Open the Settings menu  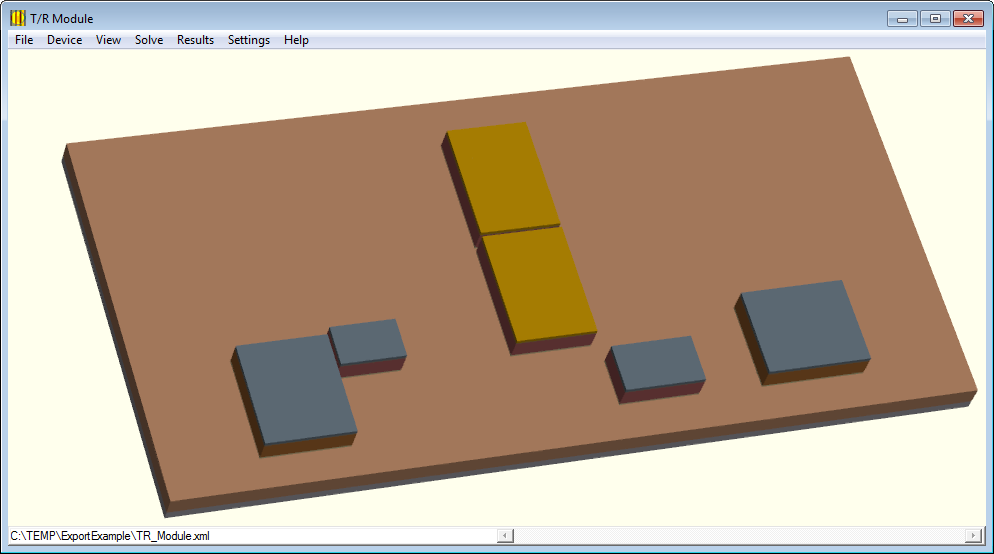(248, 40)
